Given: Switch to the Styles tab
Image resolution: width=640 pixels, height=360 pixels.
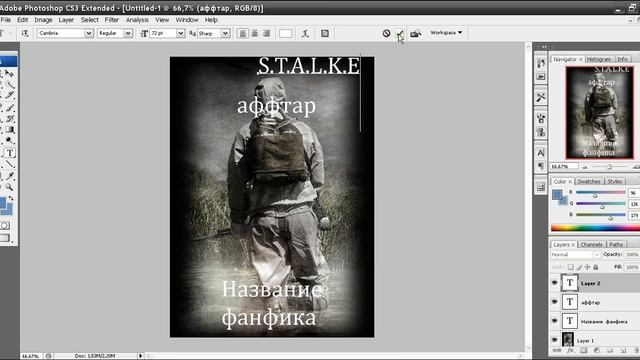Looking at the screenshot, I should pyautogui.click(x=614, y=181).
